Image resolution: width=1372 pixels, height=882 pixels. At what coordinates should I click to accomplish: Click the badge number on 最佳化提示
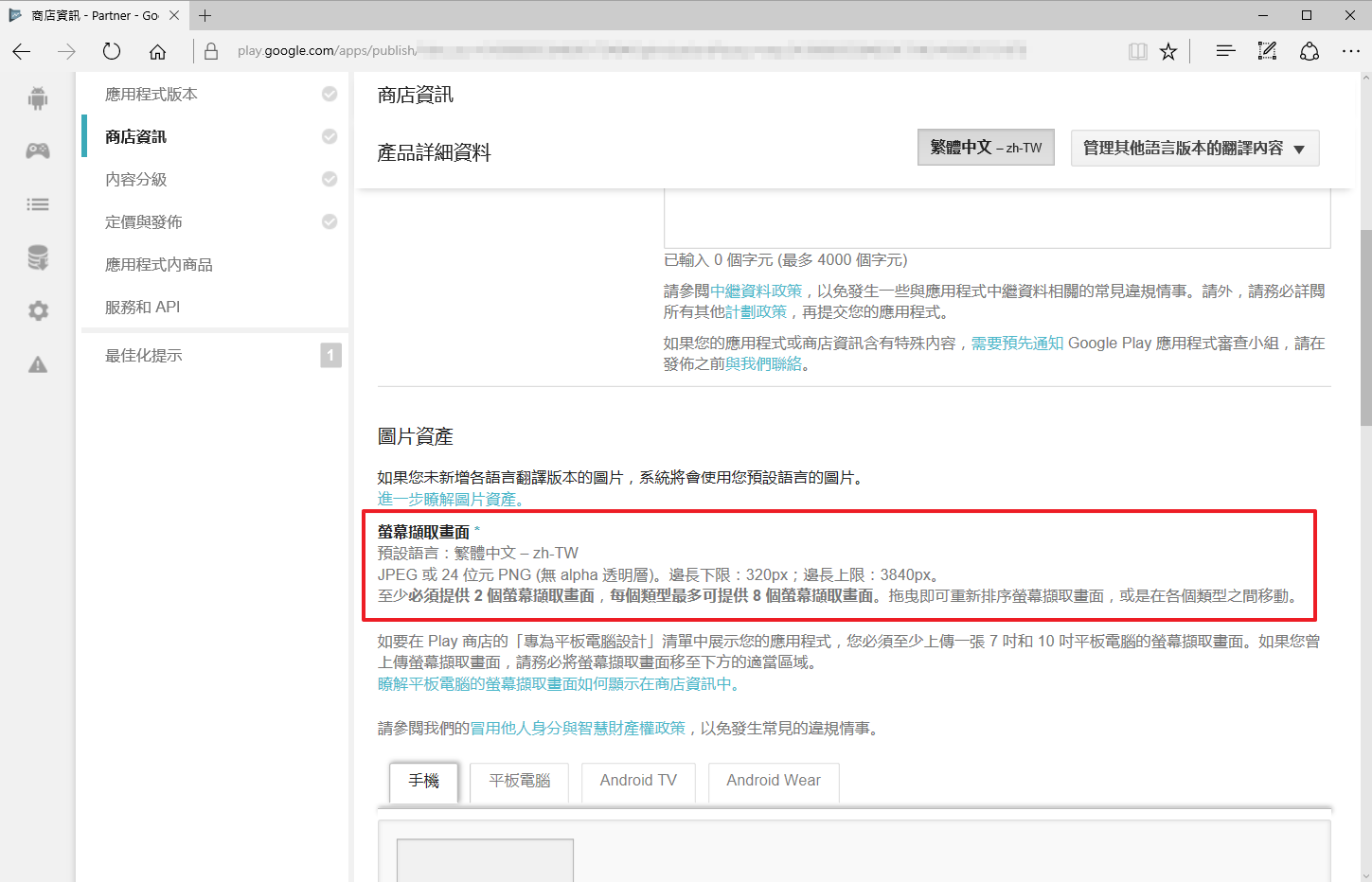coord(330,356)
